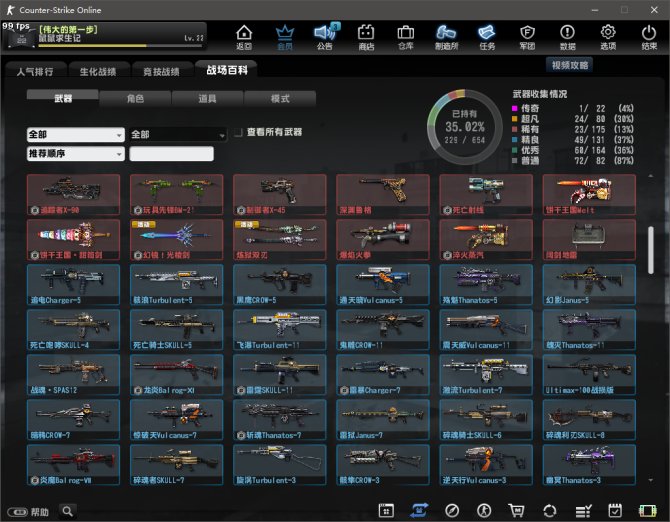Screen dimensions: 670x522
Task: Click the weapon list scrollbar thumb
Action: coord(650,250)
